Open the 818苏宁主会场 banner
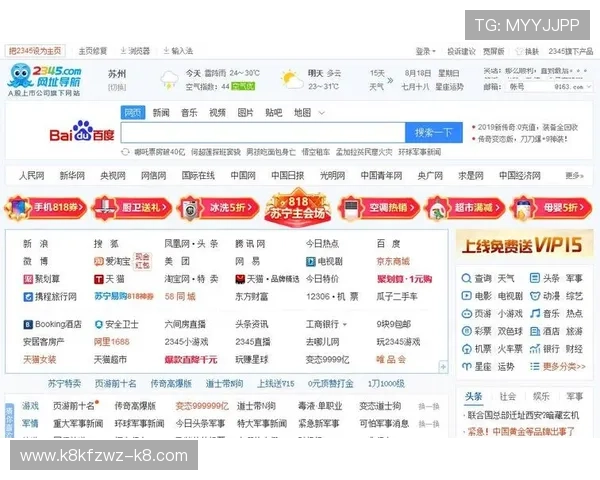 click(x=298, y=208)
